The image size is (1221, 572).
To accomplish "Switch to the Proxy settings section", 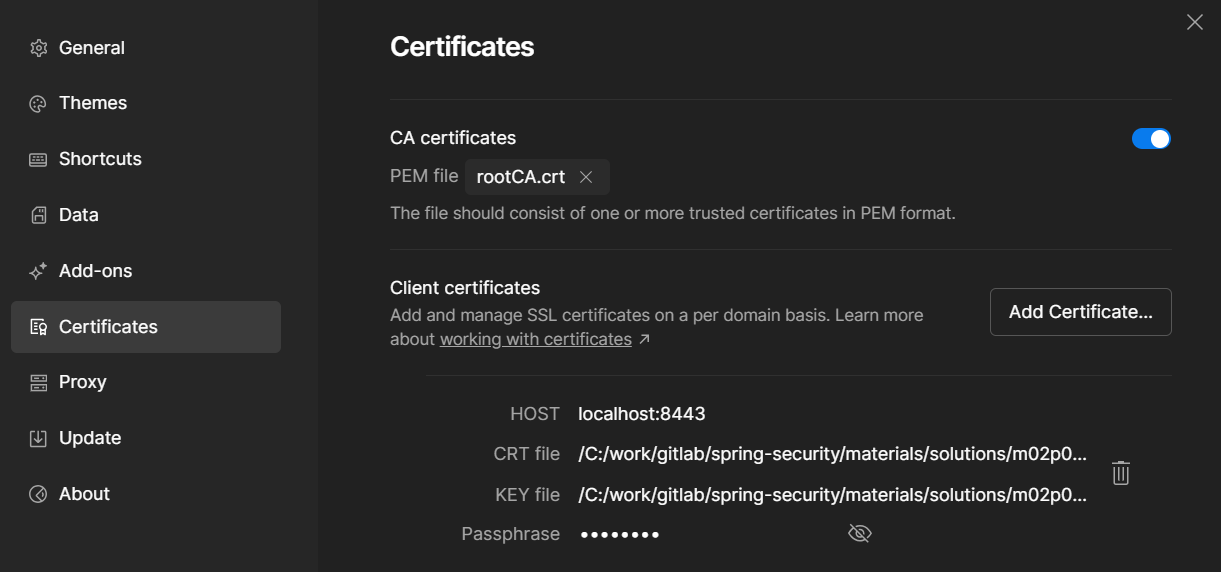I will tap(82, 382).
